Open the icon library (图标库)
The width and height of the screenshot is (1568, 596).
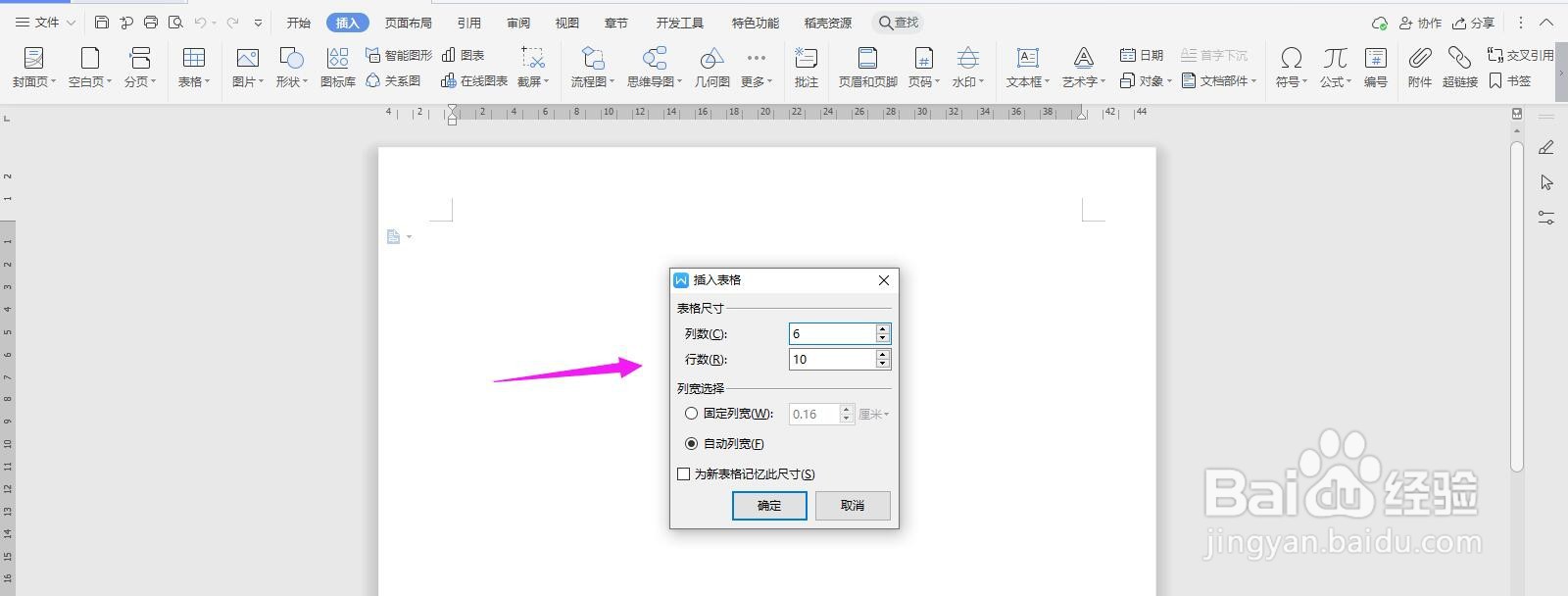coord(338,67)
